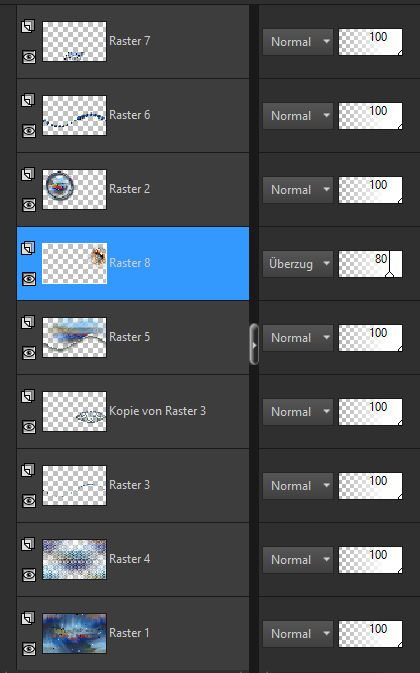420x673 pixels.
Task: Click the raster layer-type icon of Raster 6
Action: (28, 100)
